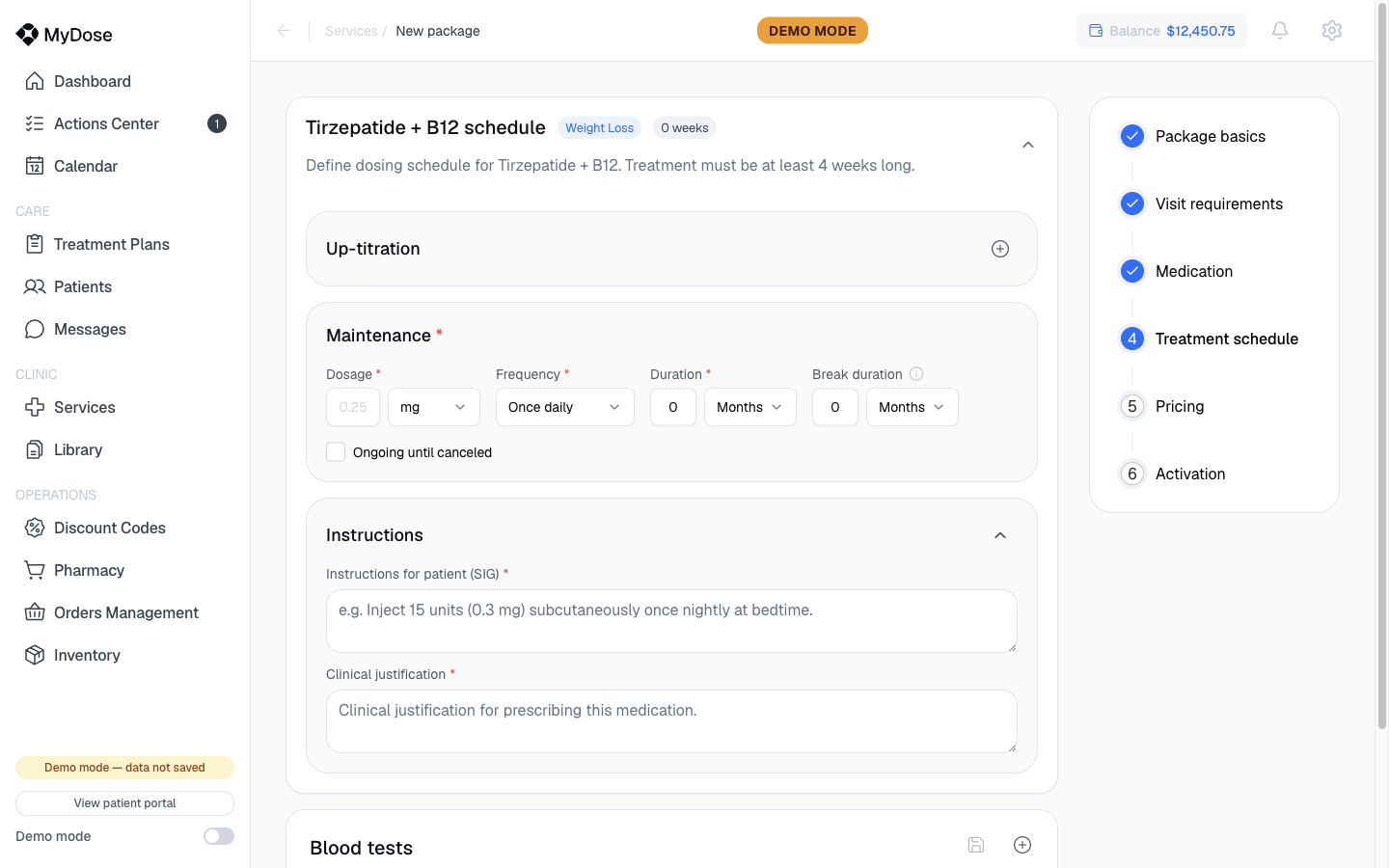
Task: Open Inventory box icon
Action: (x=35, y=655)
